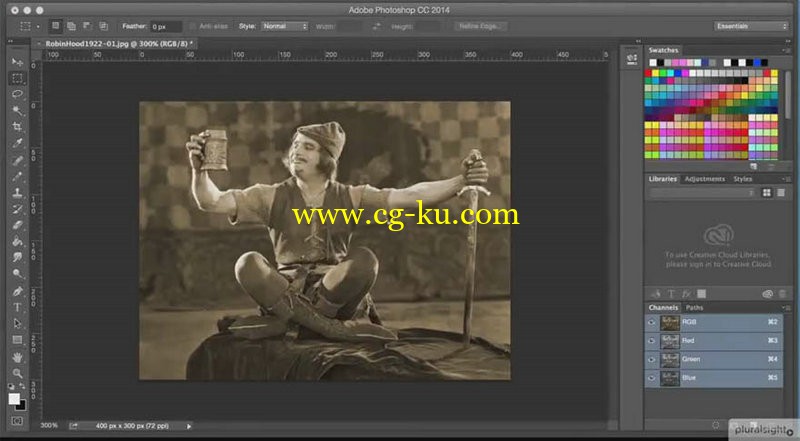Select the Brush tool
Screen dimensions: 800x441
17,177
